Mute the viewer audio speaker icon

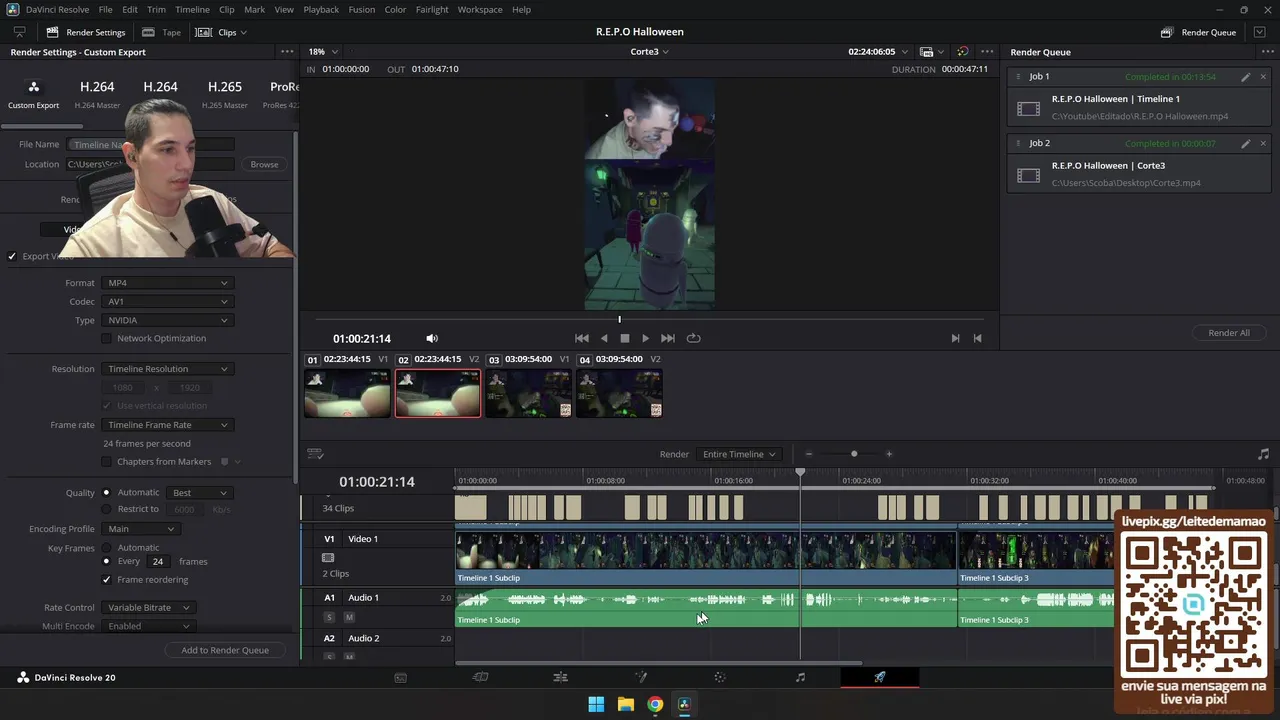tap(432, 339)
